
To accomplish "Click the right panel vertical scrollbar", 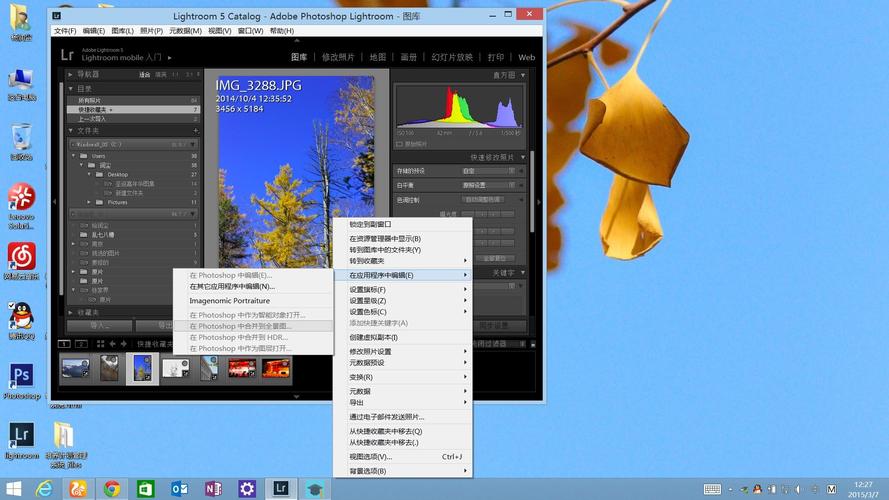I will click(532, 193).
